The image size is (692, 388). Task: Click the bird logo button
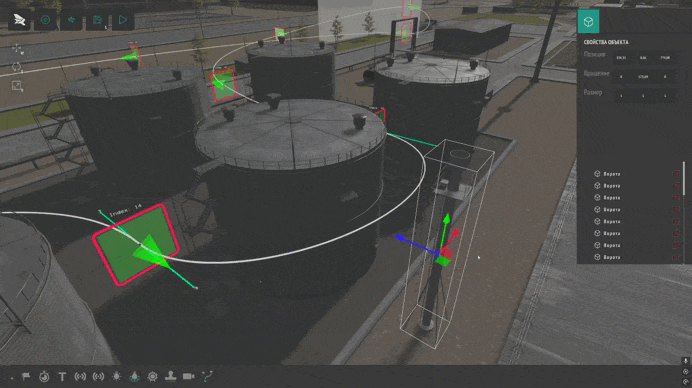(x=19, y=20)
